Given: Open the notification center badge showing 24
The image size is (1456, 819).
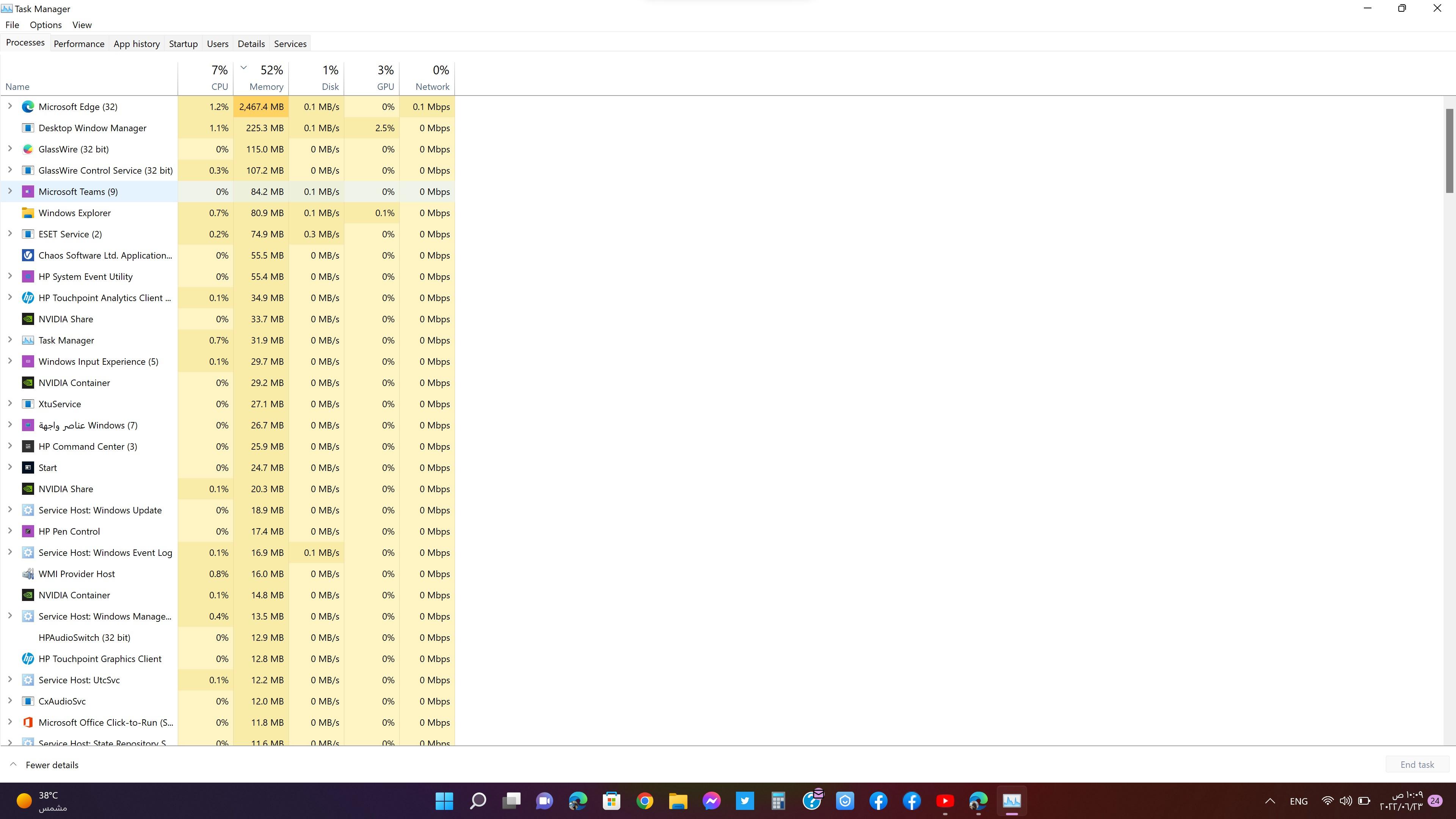Looking at the screenshot, I should click(1434, 800).
